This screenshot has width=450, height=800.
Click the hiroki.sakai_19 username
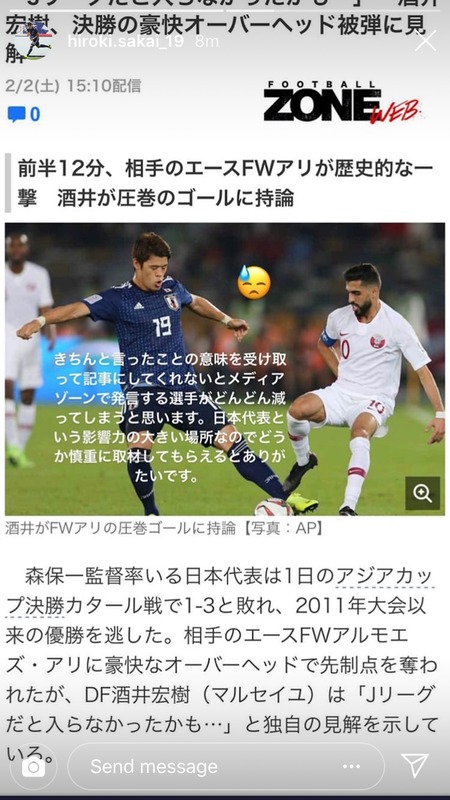click(126, 41)
